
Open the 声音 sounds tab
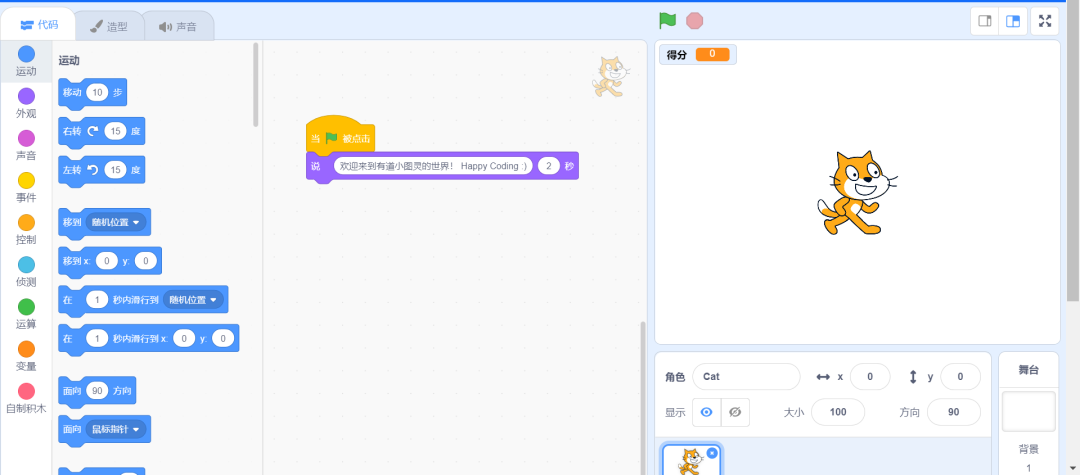(x=178, y=27)
